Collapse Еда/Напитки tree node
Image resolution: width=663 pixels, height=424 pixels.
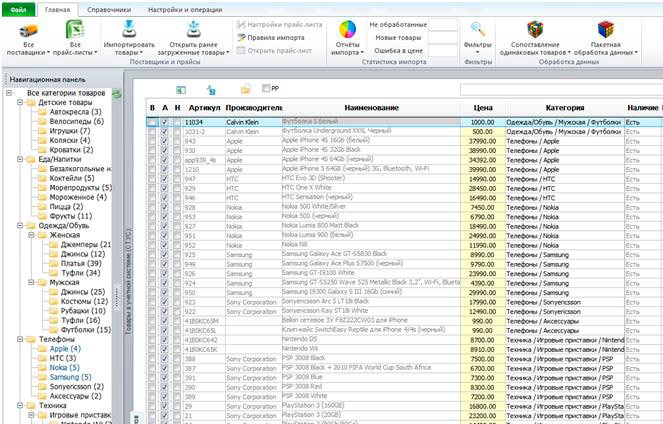tap(20, 159)
